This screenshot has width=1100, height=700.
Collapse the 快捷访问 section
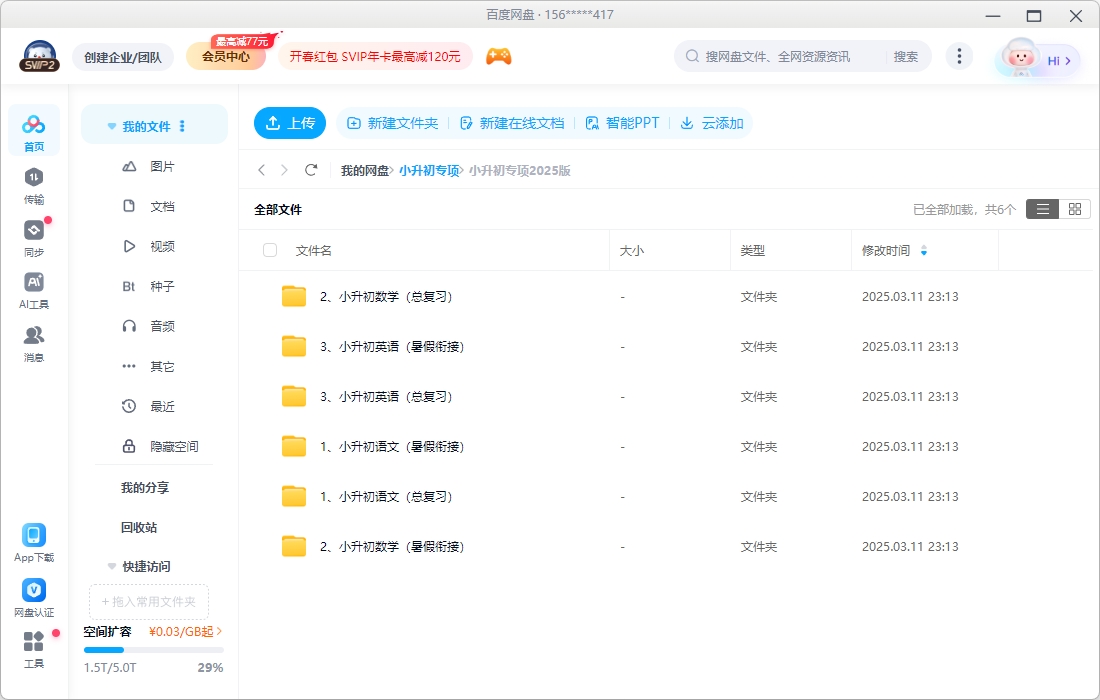(112, 566)
